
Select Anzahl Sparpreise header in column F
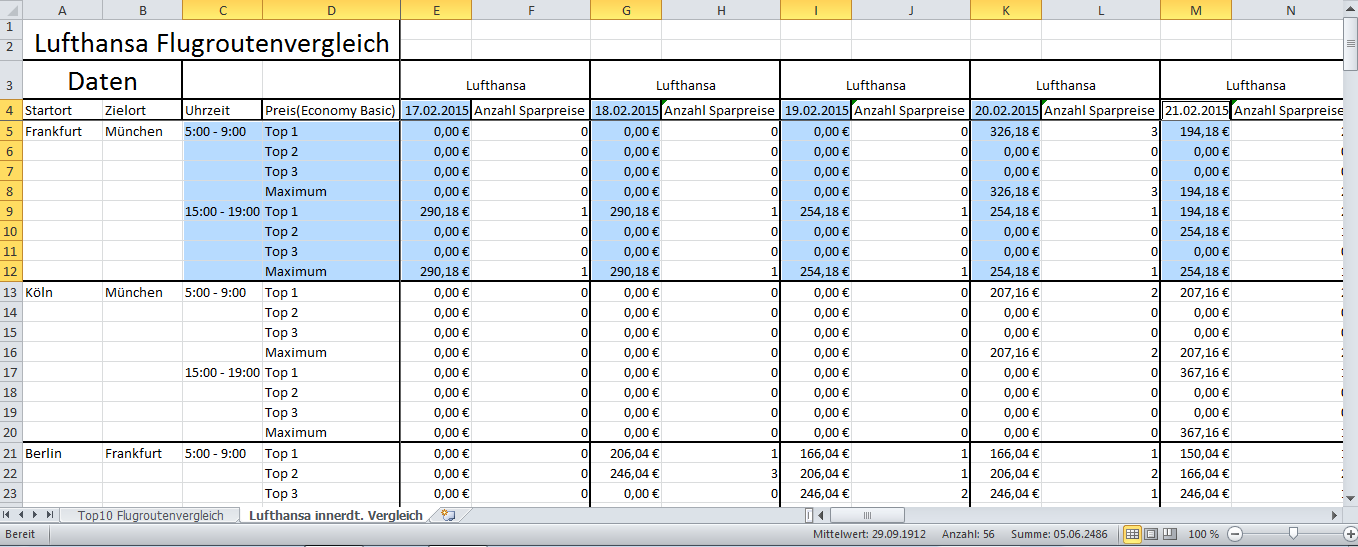click(x=531, y=111)
